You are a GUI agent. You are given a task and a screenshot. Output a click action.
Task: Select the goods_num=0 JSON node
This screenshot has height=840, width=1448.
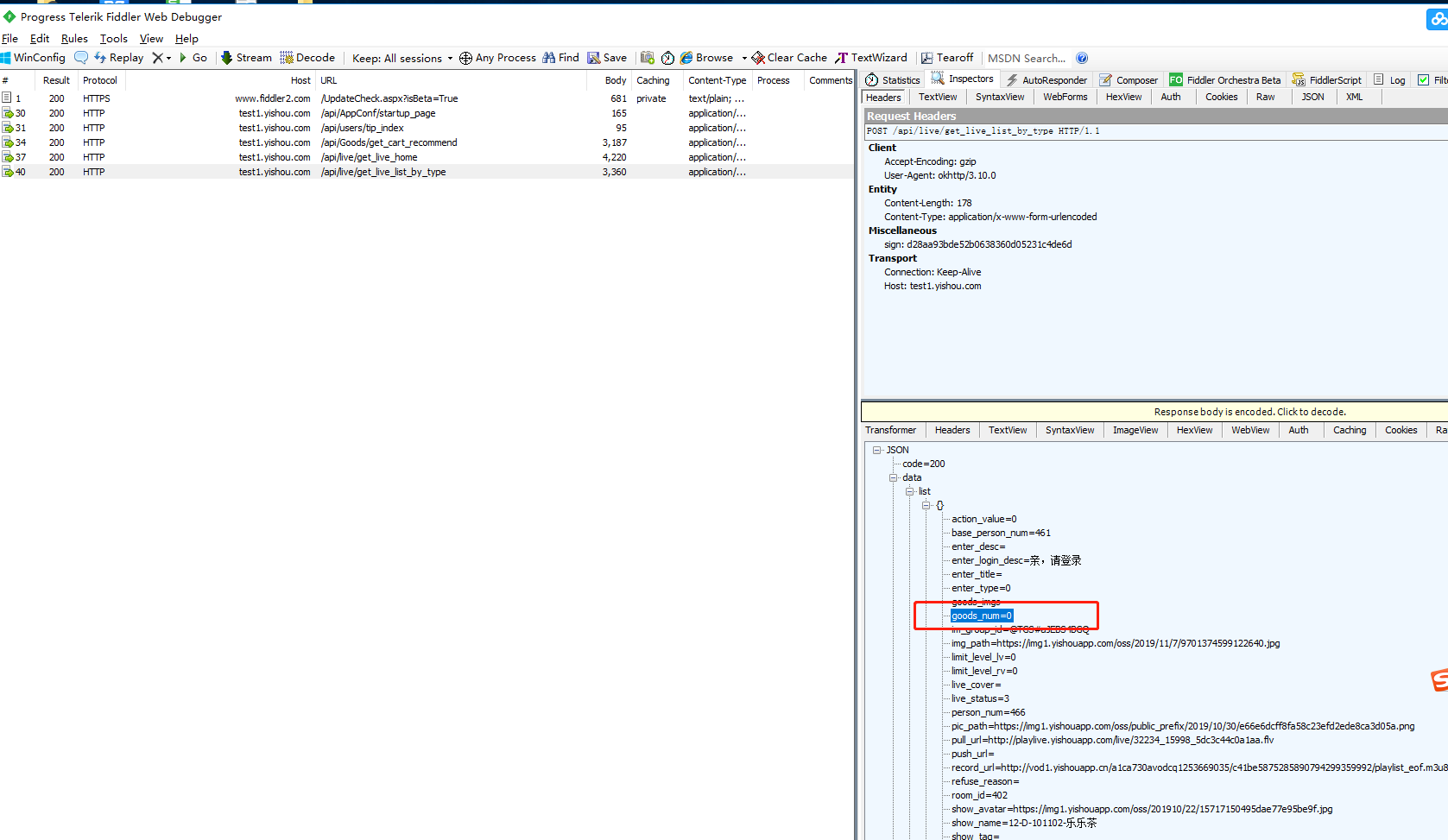[982, 616]
